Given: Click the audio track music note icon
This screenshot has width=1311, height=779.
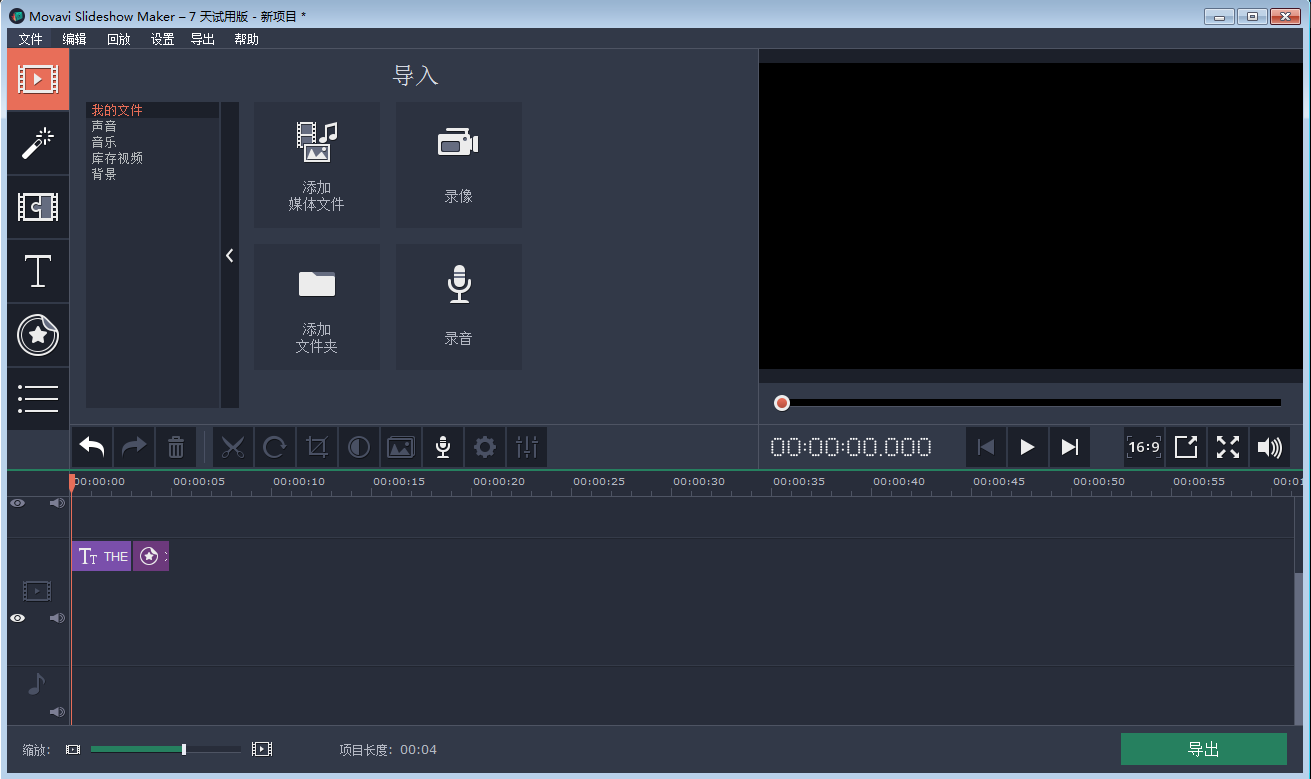Looking at the screenshot, I should coord(36,684).
